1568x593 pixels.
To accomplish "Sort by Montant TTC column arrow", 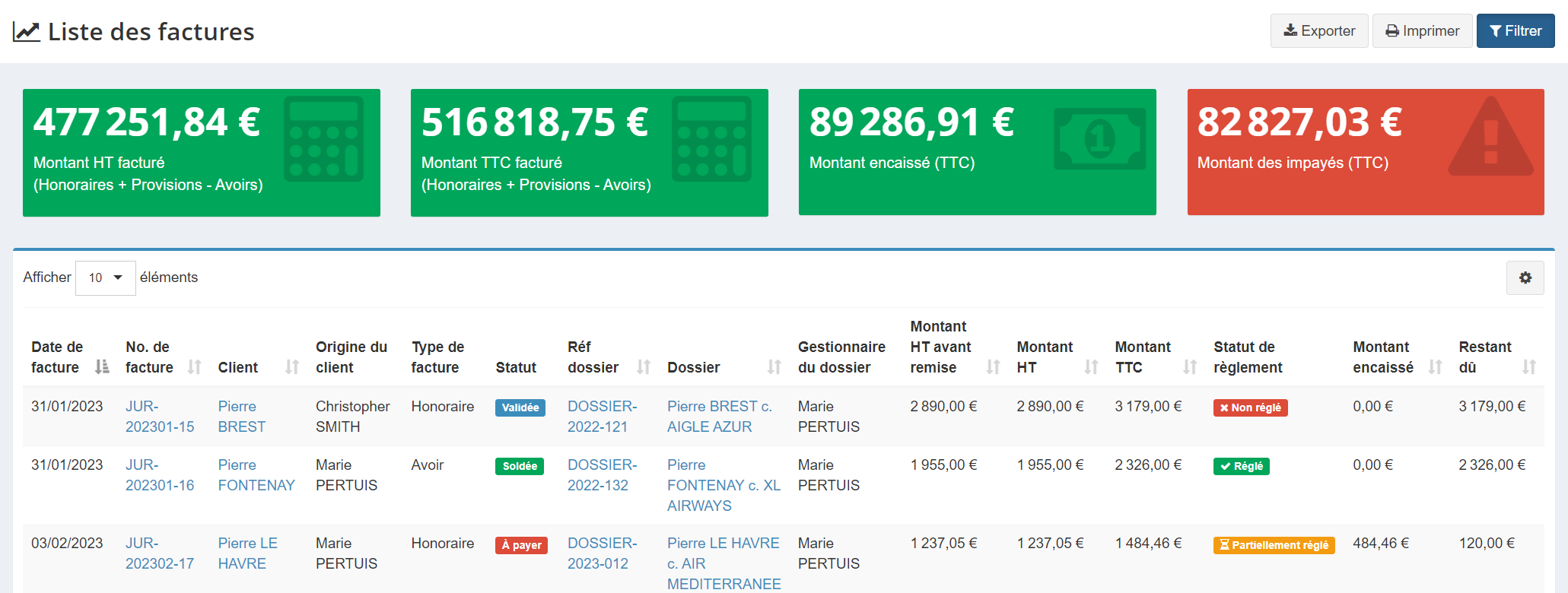I will [1190, 367].
